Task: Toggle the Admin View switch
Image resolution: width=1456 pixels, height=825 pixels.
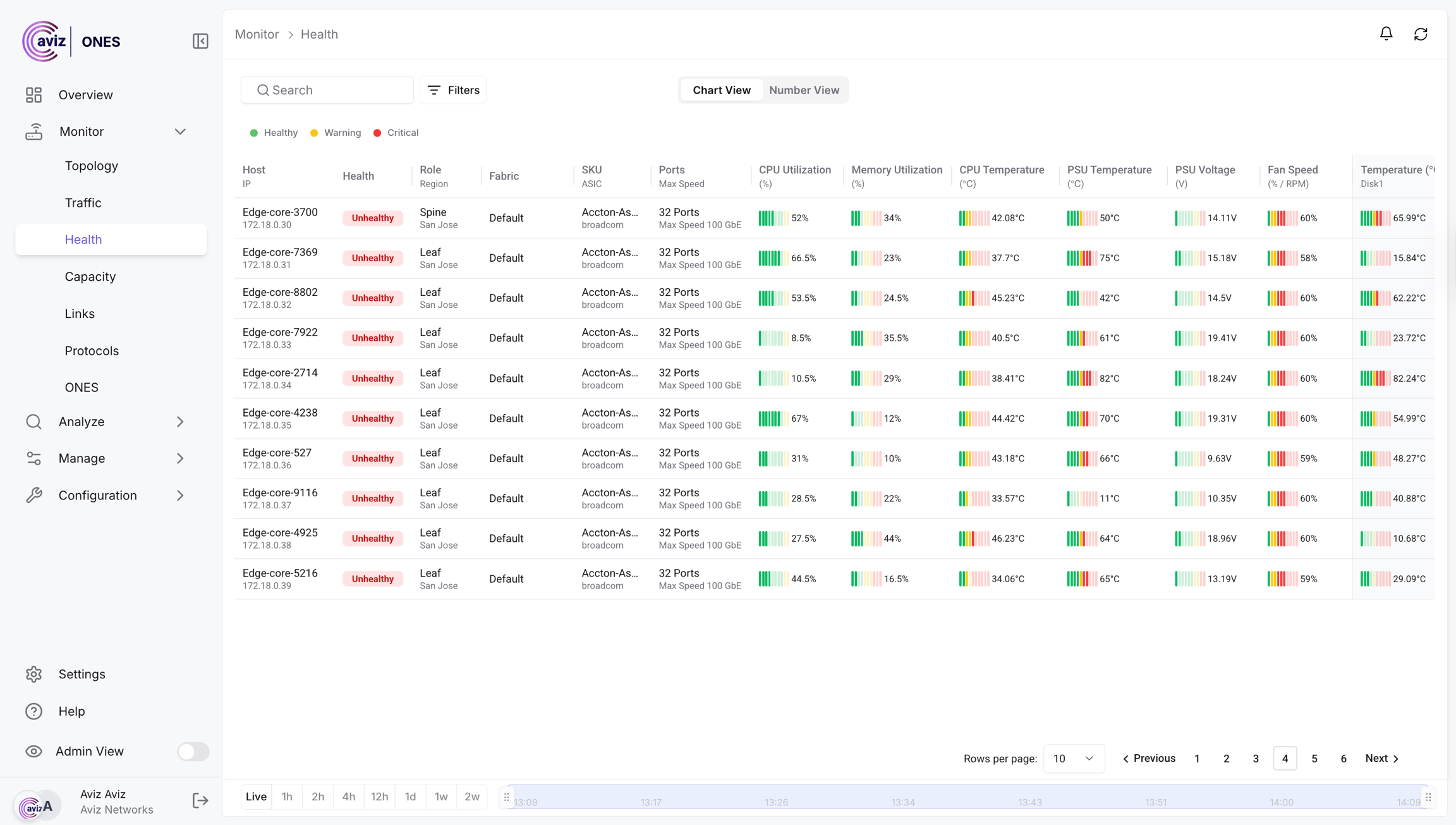Action: (193, 751)
